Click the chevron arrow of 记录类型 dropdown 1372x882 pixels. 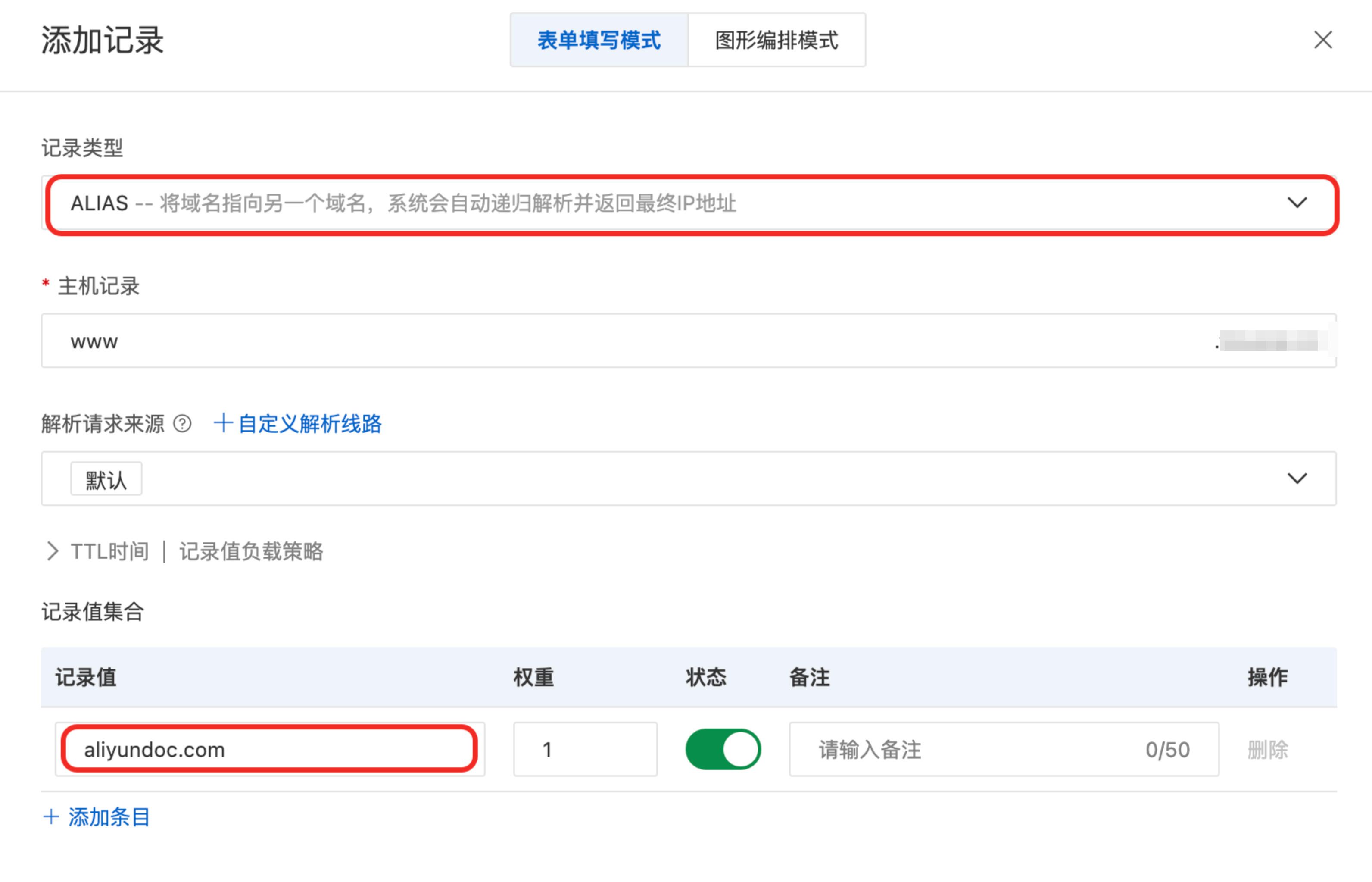pos(1297,203)
